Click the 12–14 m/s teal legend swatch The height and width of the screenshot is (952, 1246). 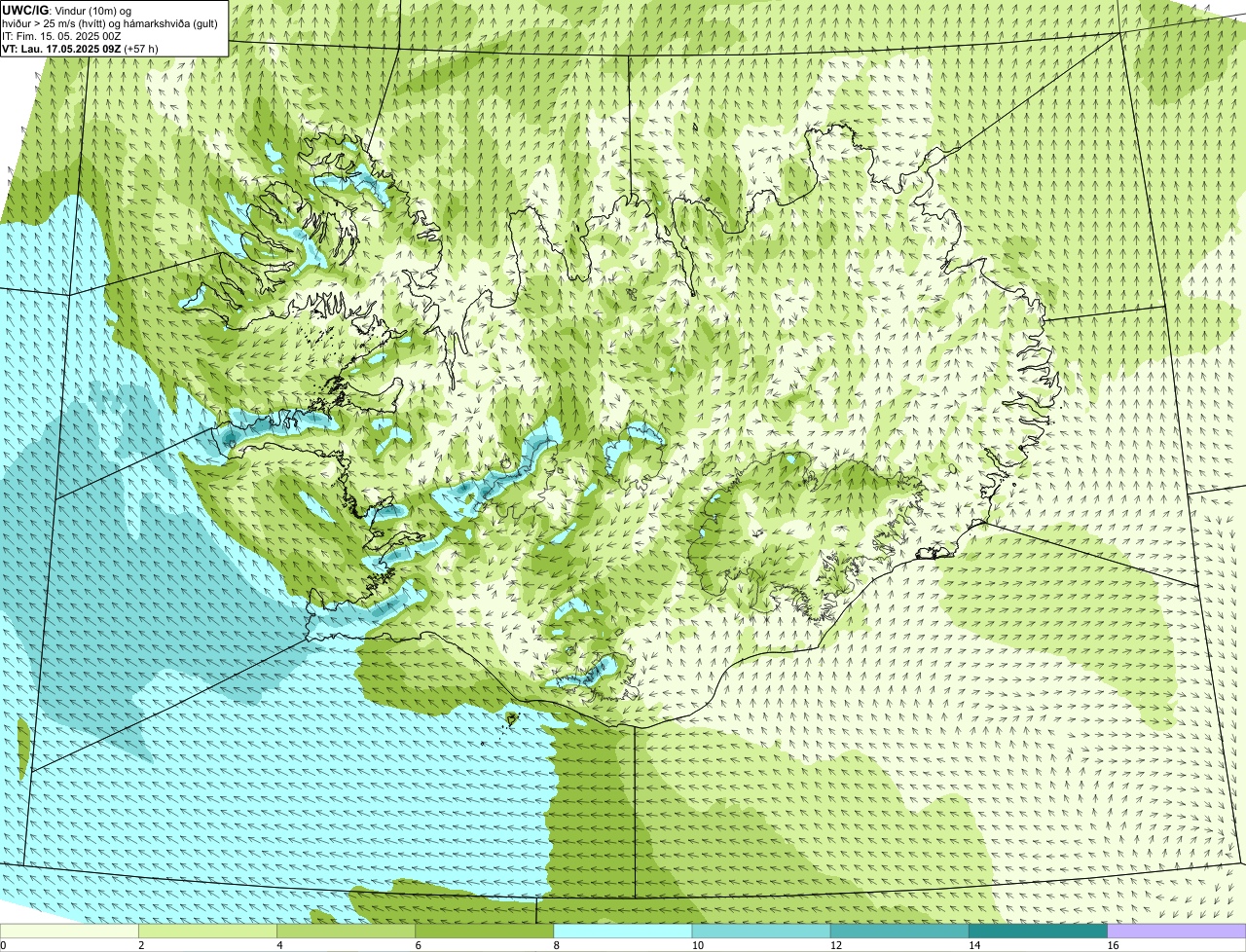click(900, 931)
